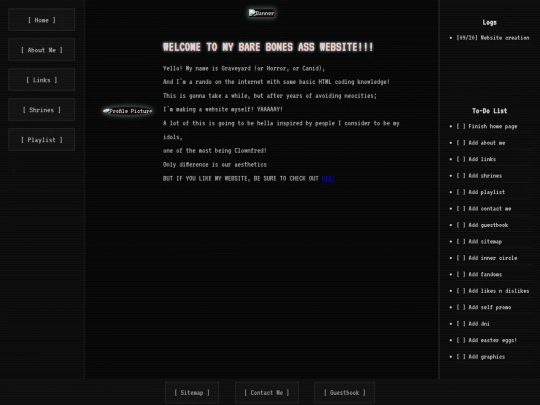Open the Guestbook footer button
The width and height of the screenshot is (540, 405).
344,393
